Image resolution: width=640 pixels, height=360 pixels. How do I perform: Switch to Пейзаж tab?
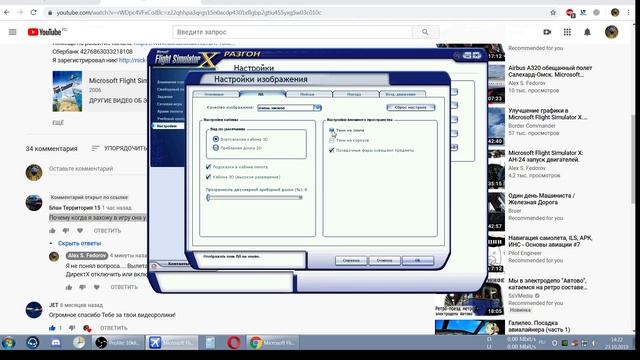click(x=307, y=94)
